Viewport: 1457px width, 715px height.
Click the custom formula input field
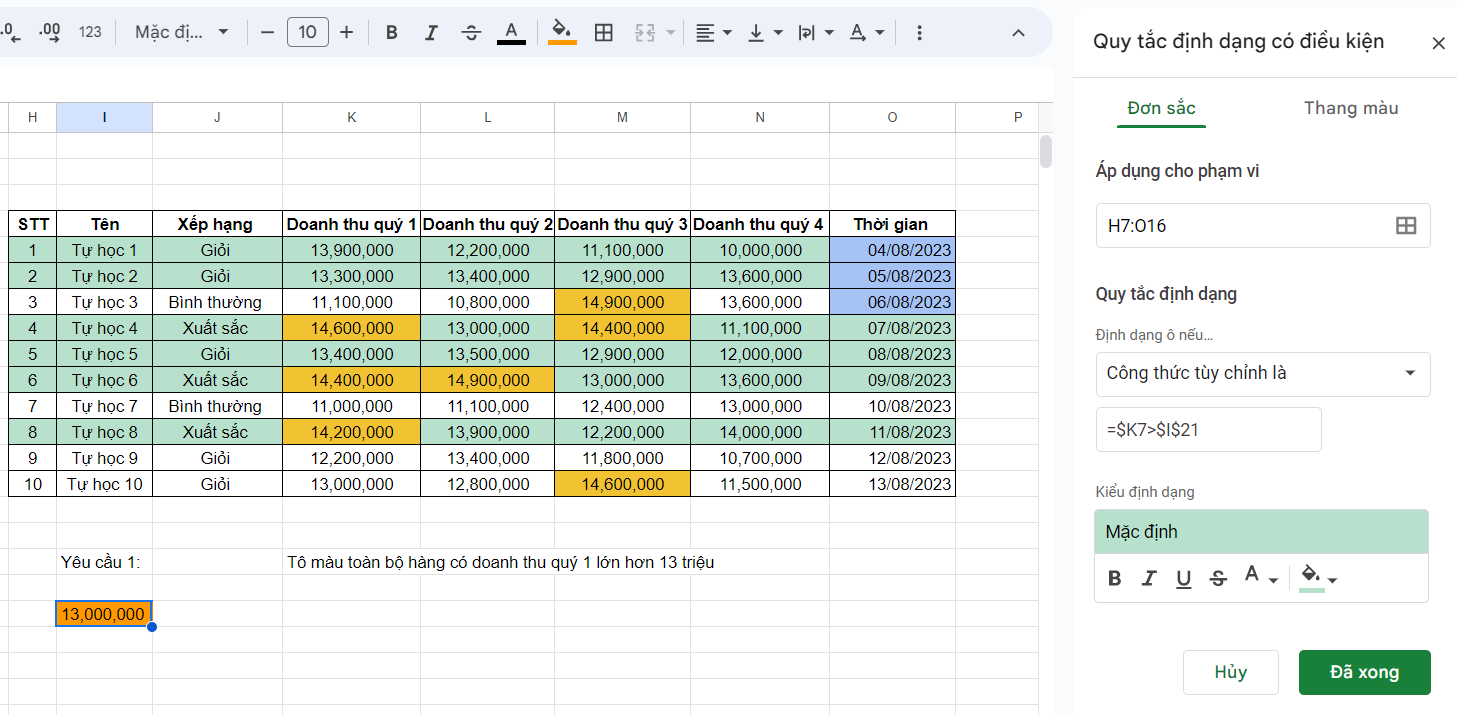1208,429
